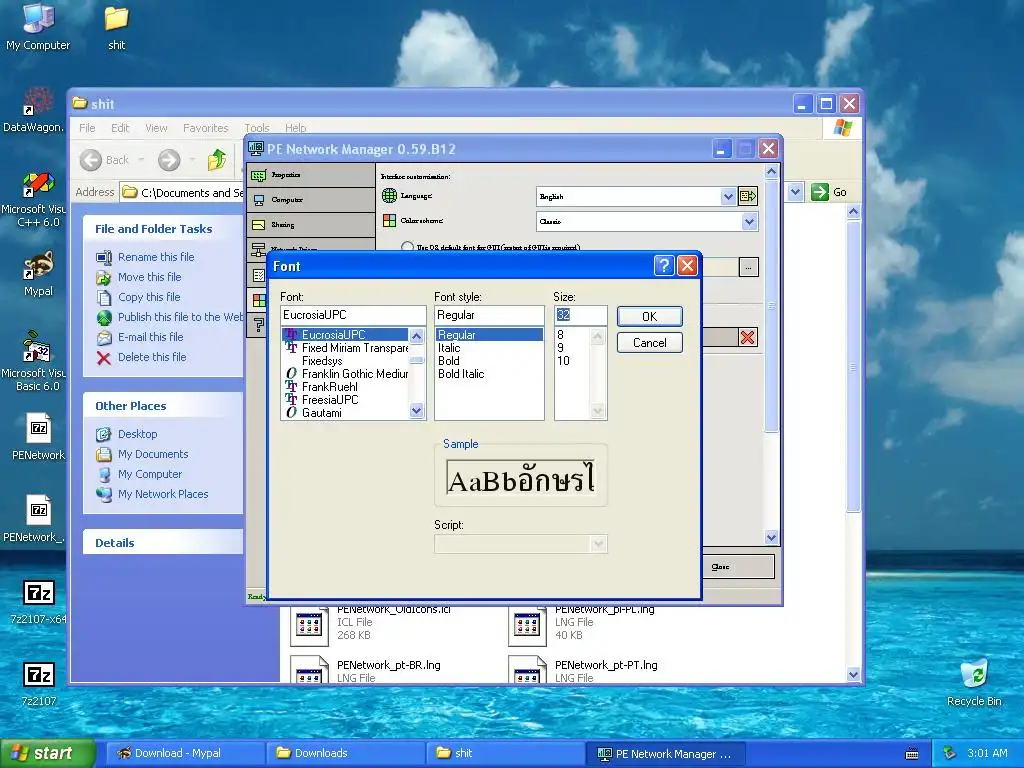Click Up folder icon in Explorer toolbar

click(x=216, y=160)
